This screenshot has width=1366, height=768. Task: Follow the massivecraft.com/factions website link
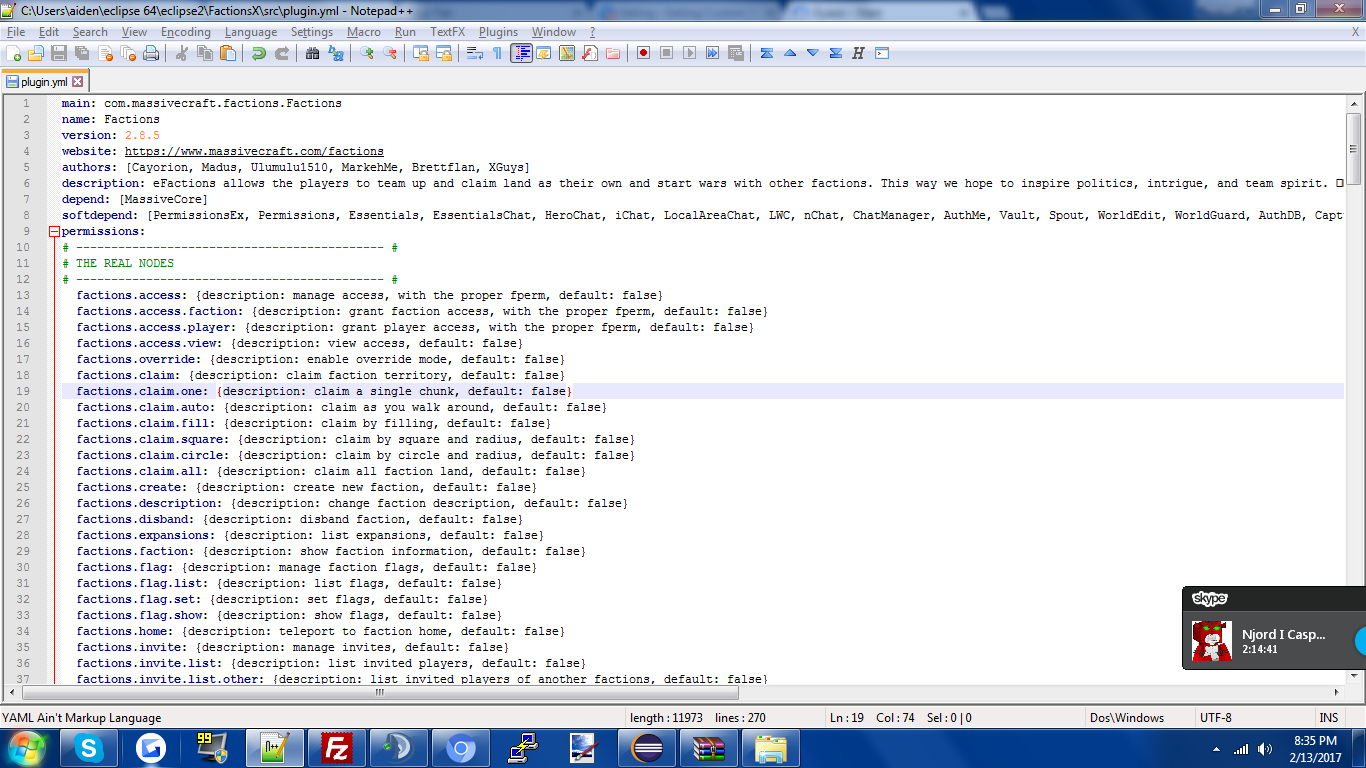pyautogui.click(x=254, y=151)
